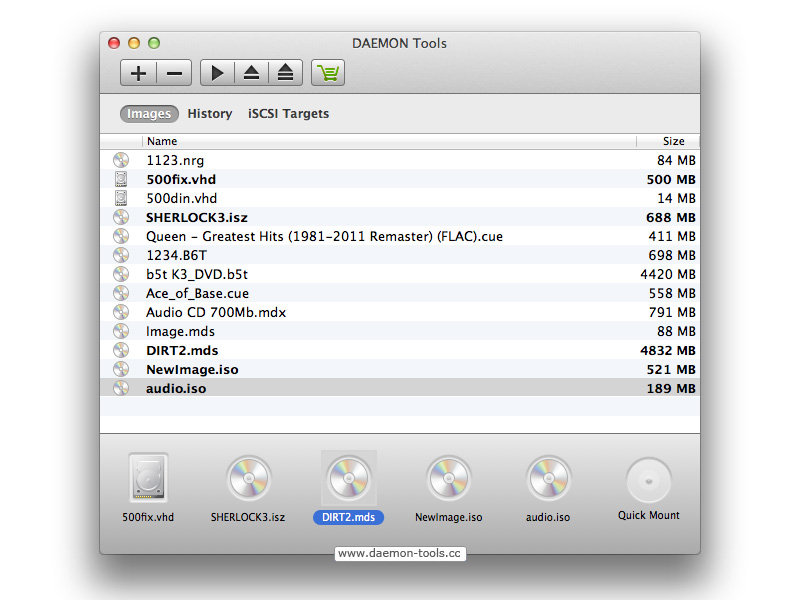This screenshot has width=800, height=600.
Task: Select the 1123.nrg row
Action: tap(399, 160)
